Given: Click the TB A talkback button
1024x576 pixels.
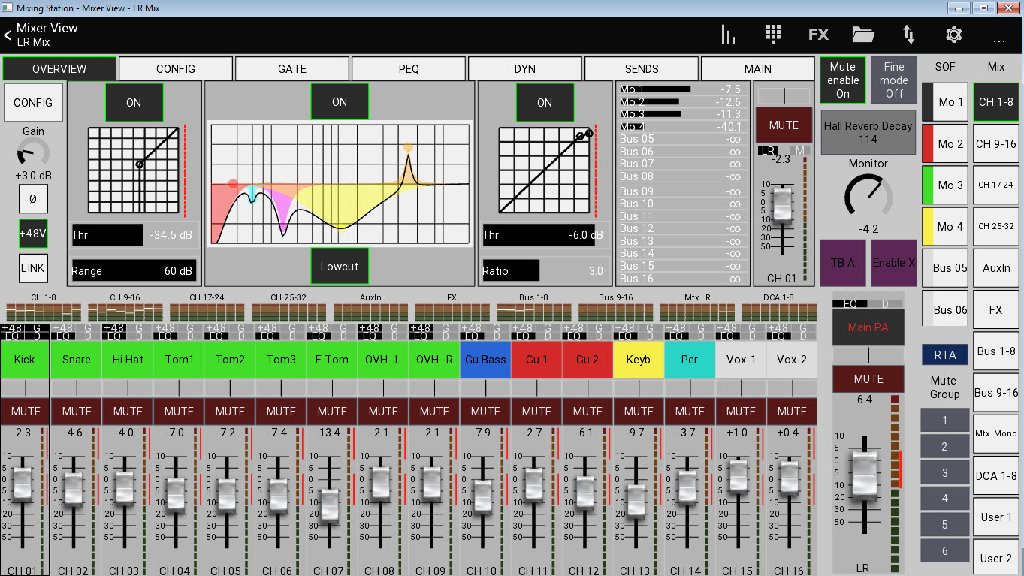Looking at the screenshot, I should 842,263.
